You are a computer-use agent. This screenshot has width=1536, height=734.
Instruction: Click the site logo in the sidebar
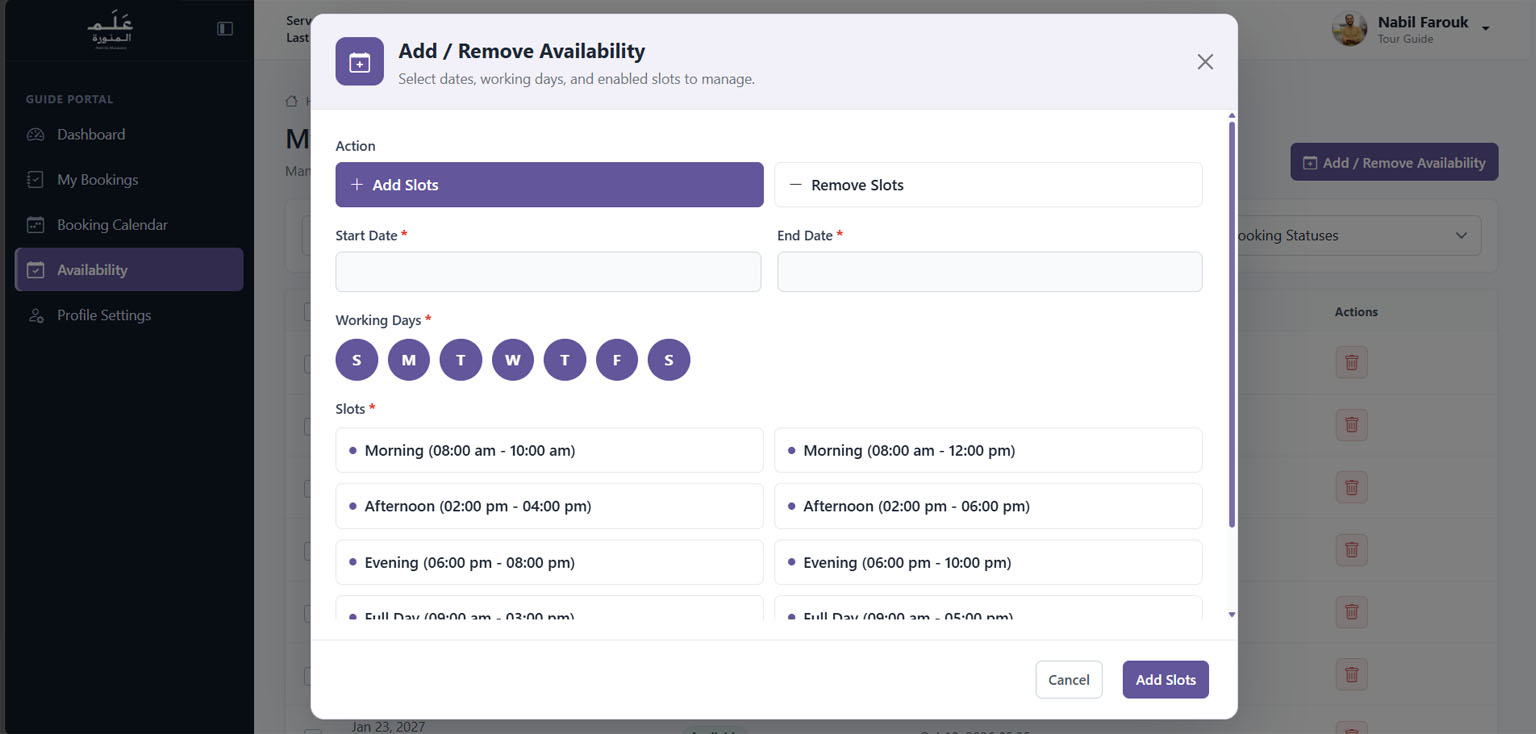[110, 30]
